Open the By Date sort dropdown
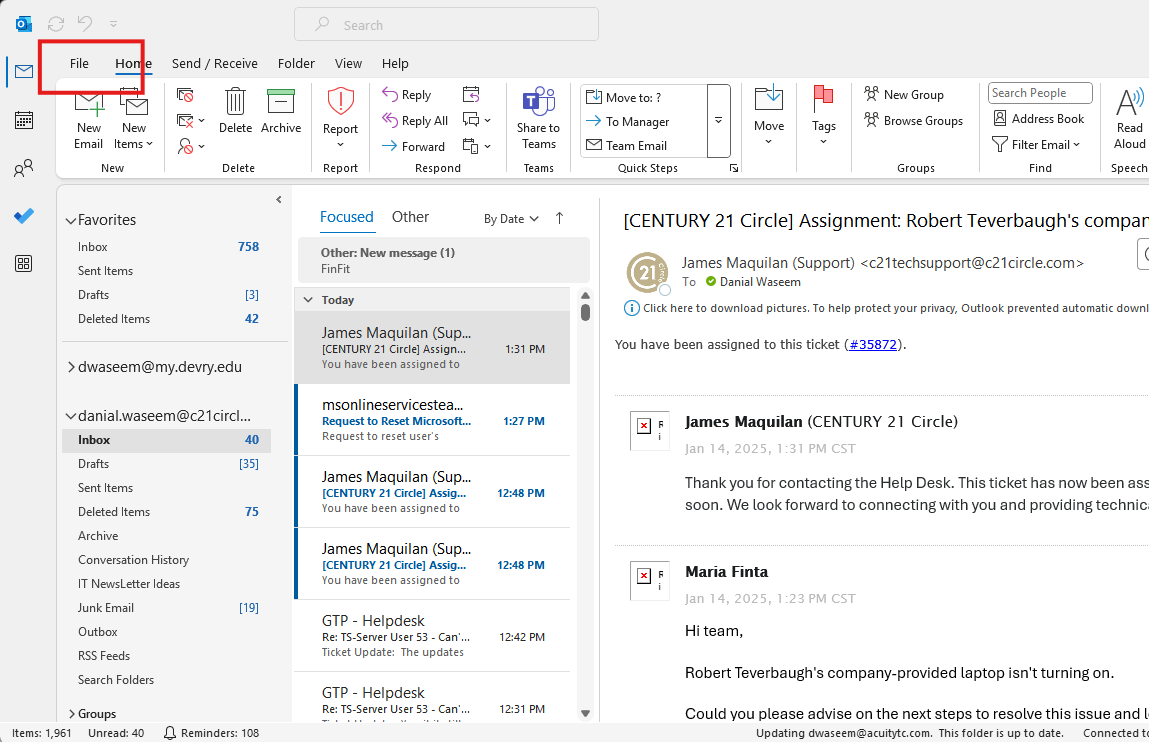 click(x=511, y=219)
